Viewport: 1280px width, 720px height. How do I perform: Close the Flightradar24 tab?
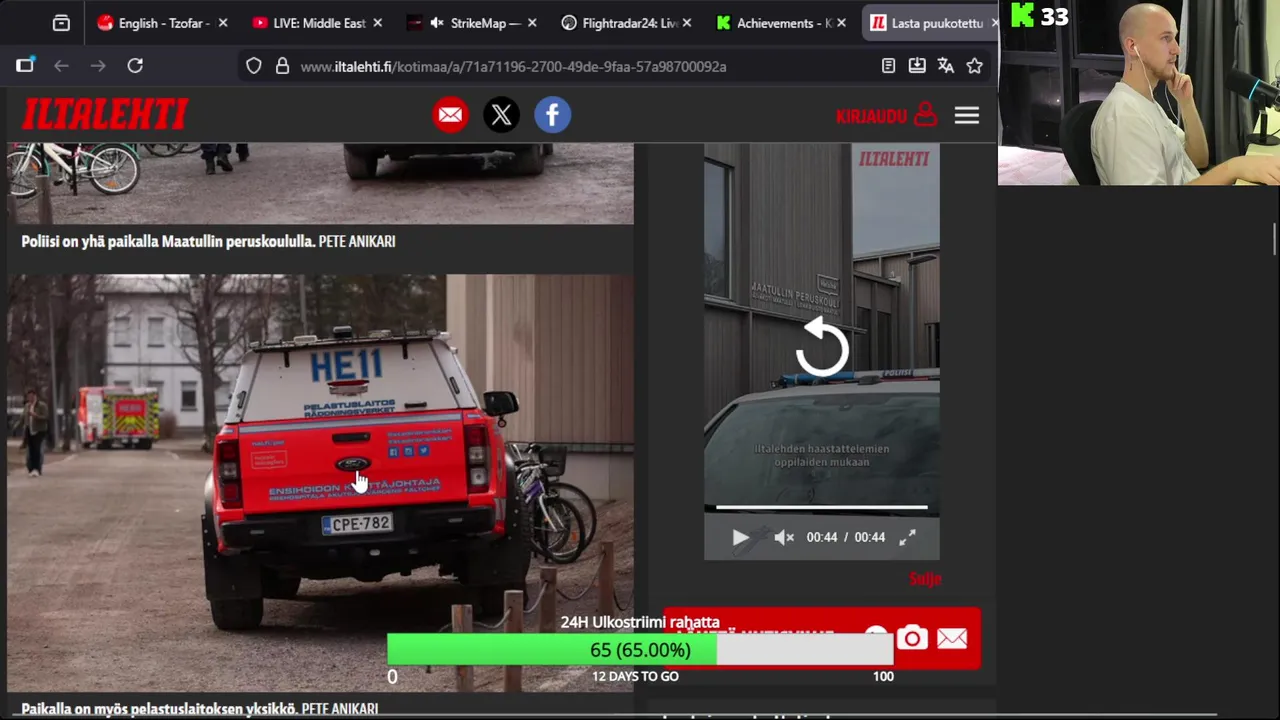pos(686,23)
